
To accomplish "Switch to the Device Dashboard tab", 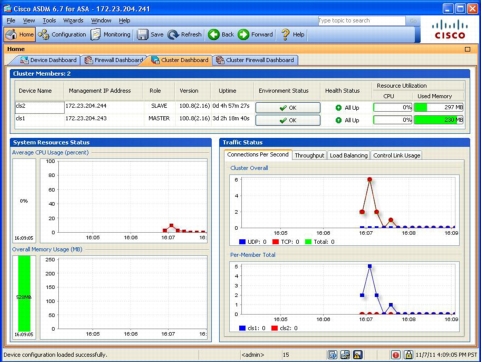I will (x=48, y=60).
